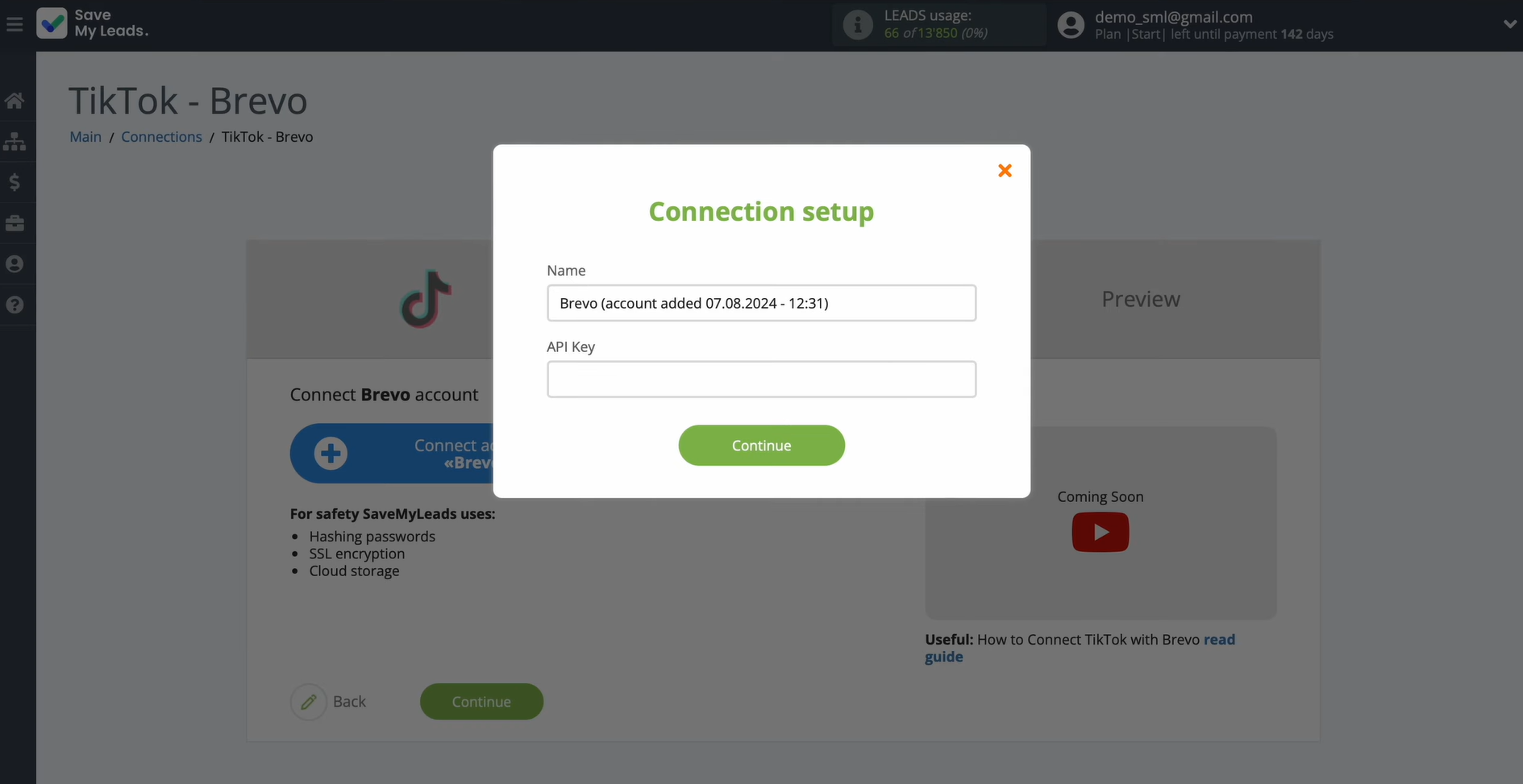Go to Main breadcrumb link
This screenshot has height=784, width=1523.
click(x=85, y=137)
